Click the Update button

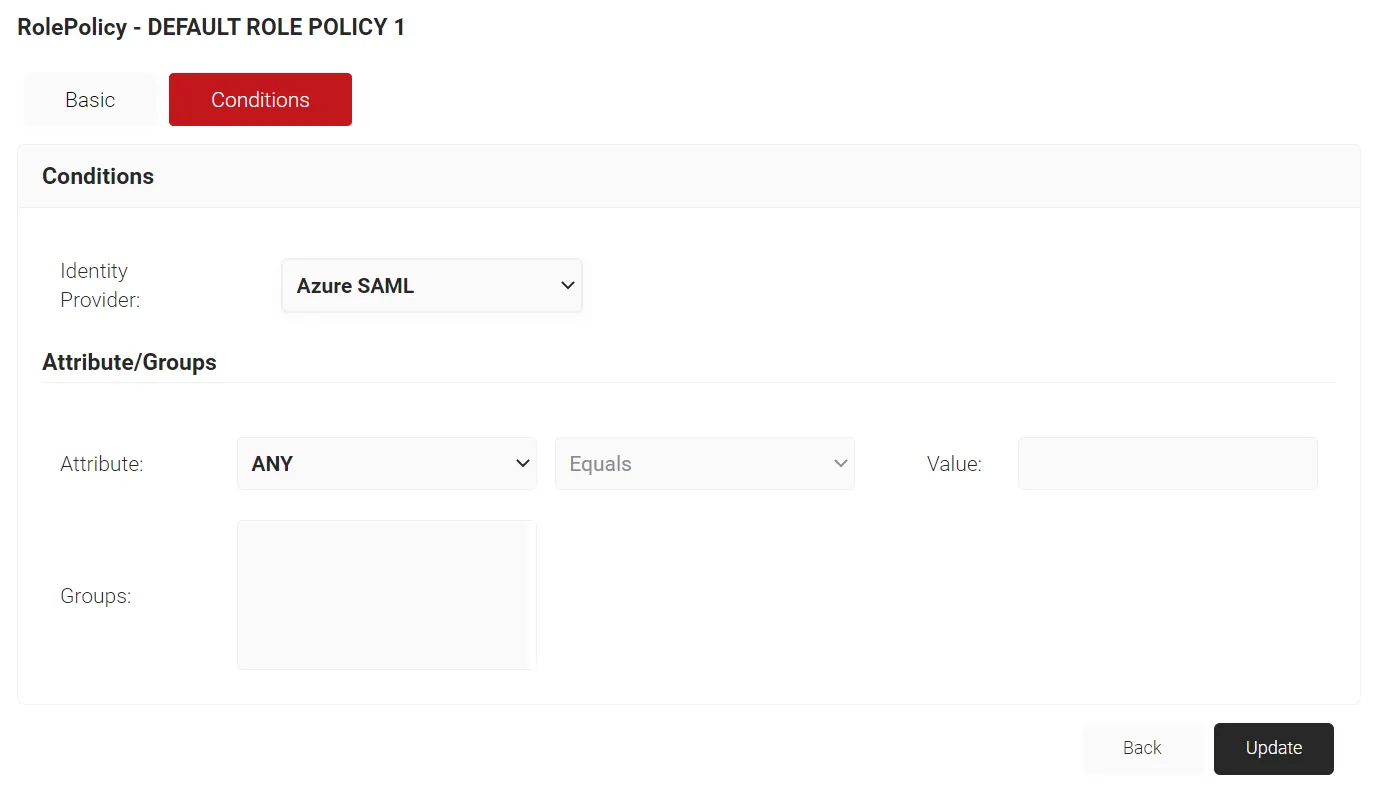1274,748
